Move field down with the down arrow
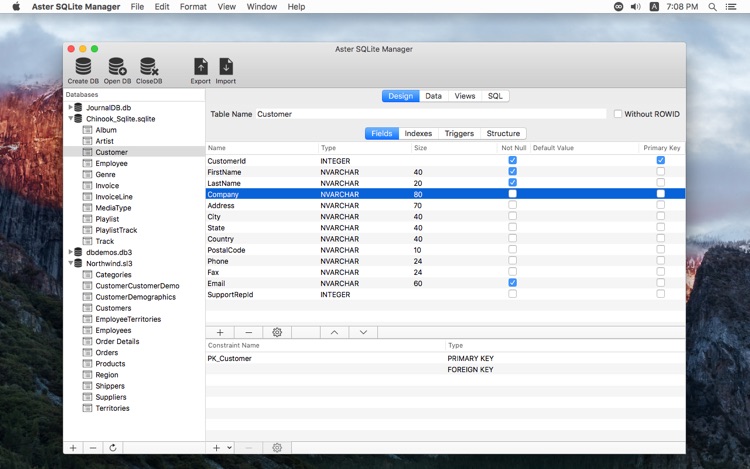Screen dimensions: 750x469 (363, 332)
